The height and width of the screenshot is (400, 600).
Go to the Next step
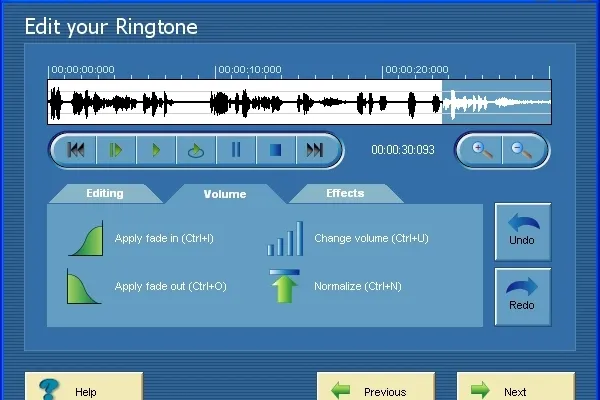click(x=516, y=387)
